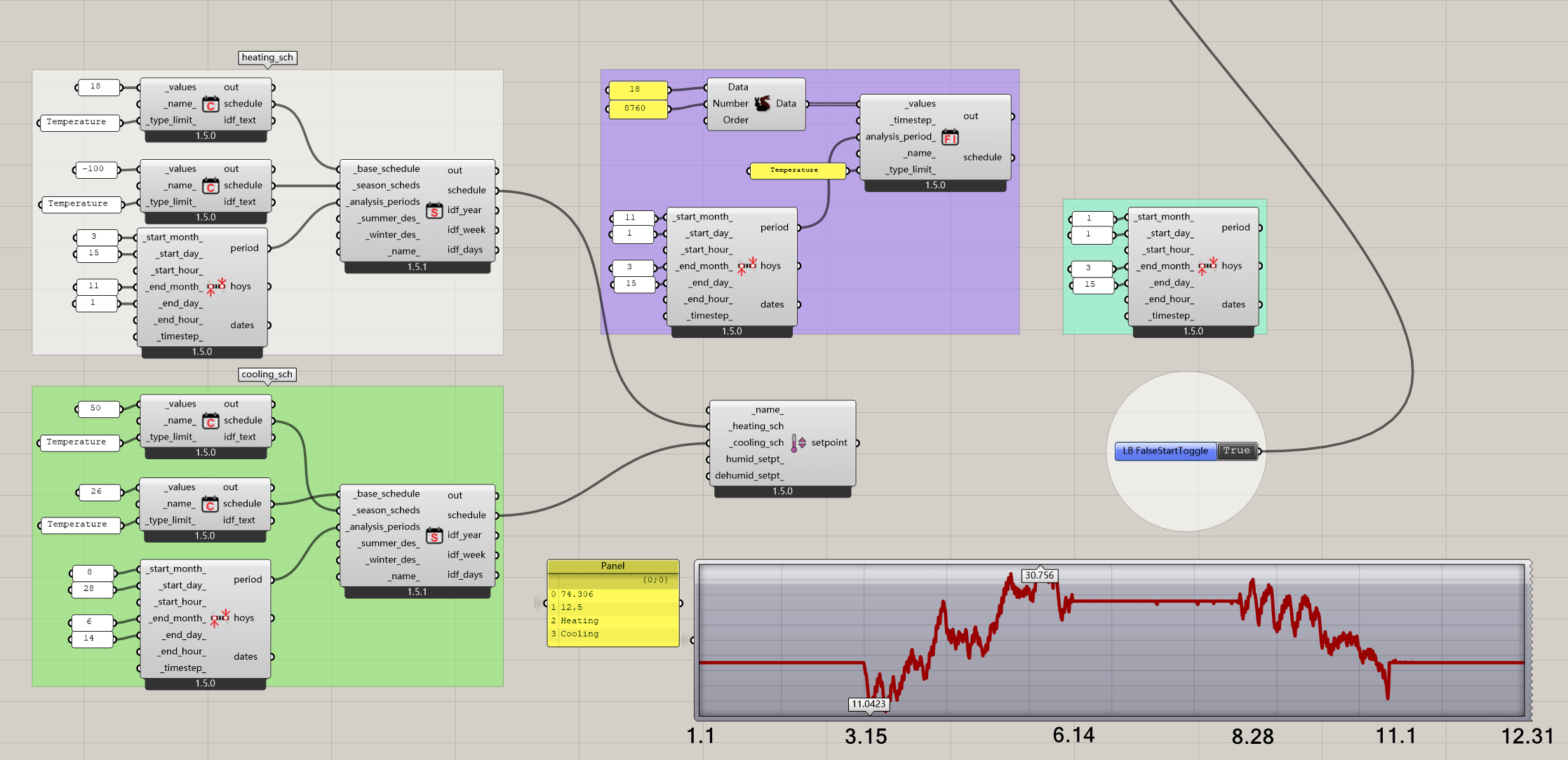Click the yellow Panel title bar
1568x760 pixels.
point(612,566)
